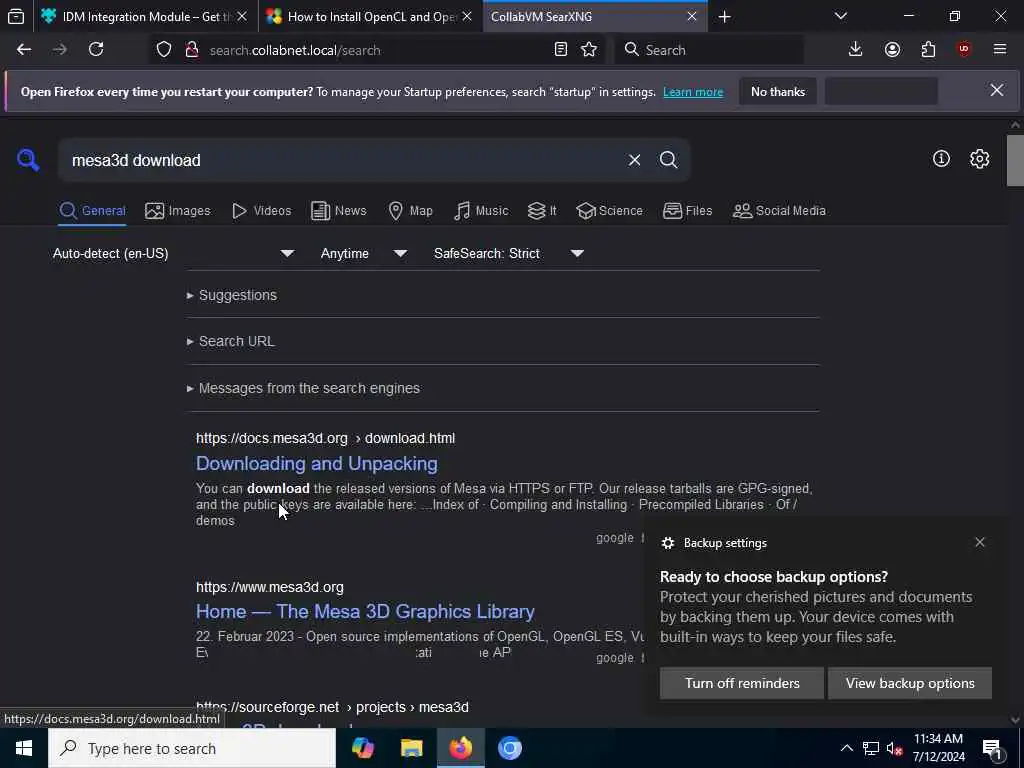Viewport: 1024px width, 768px height.
Task: Bookmark this page with star icon
Action: 589,50
